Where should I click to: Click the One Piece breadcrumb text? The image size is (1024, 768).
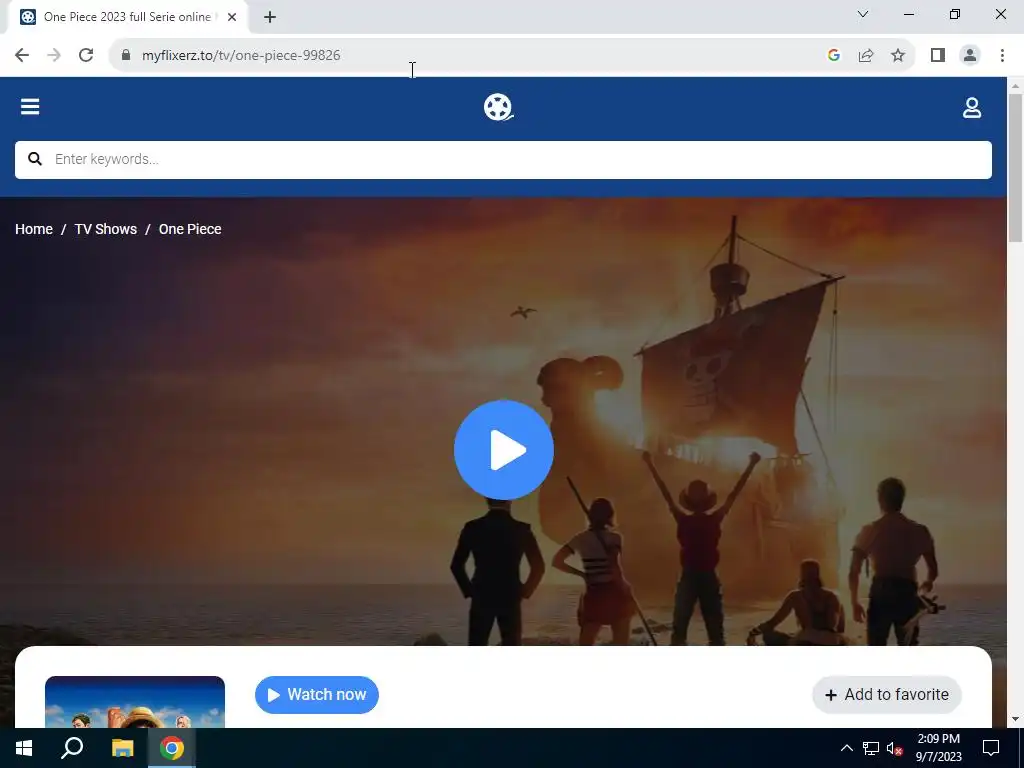coord(190,229)
